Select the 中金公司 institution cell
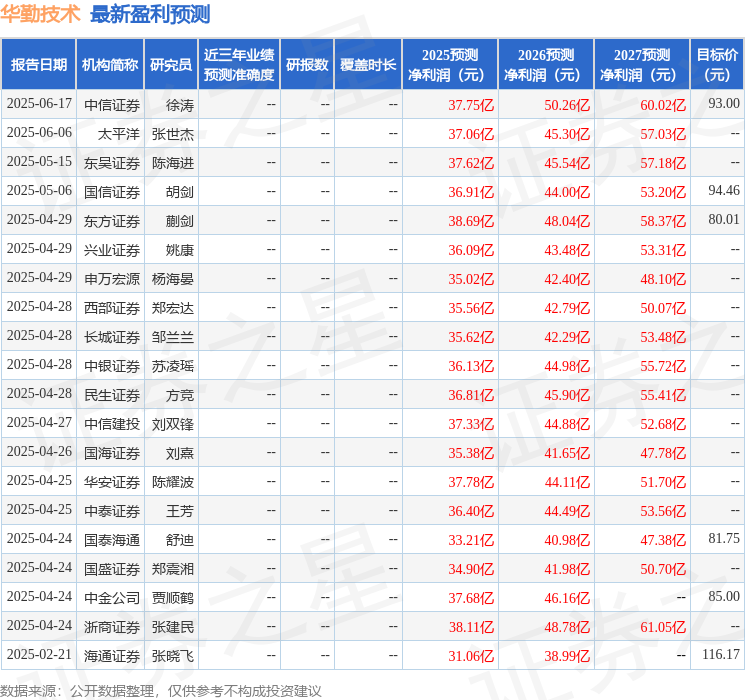The width and height of the screenshot is (745, 700). (x=112, y=598)
